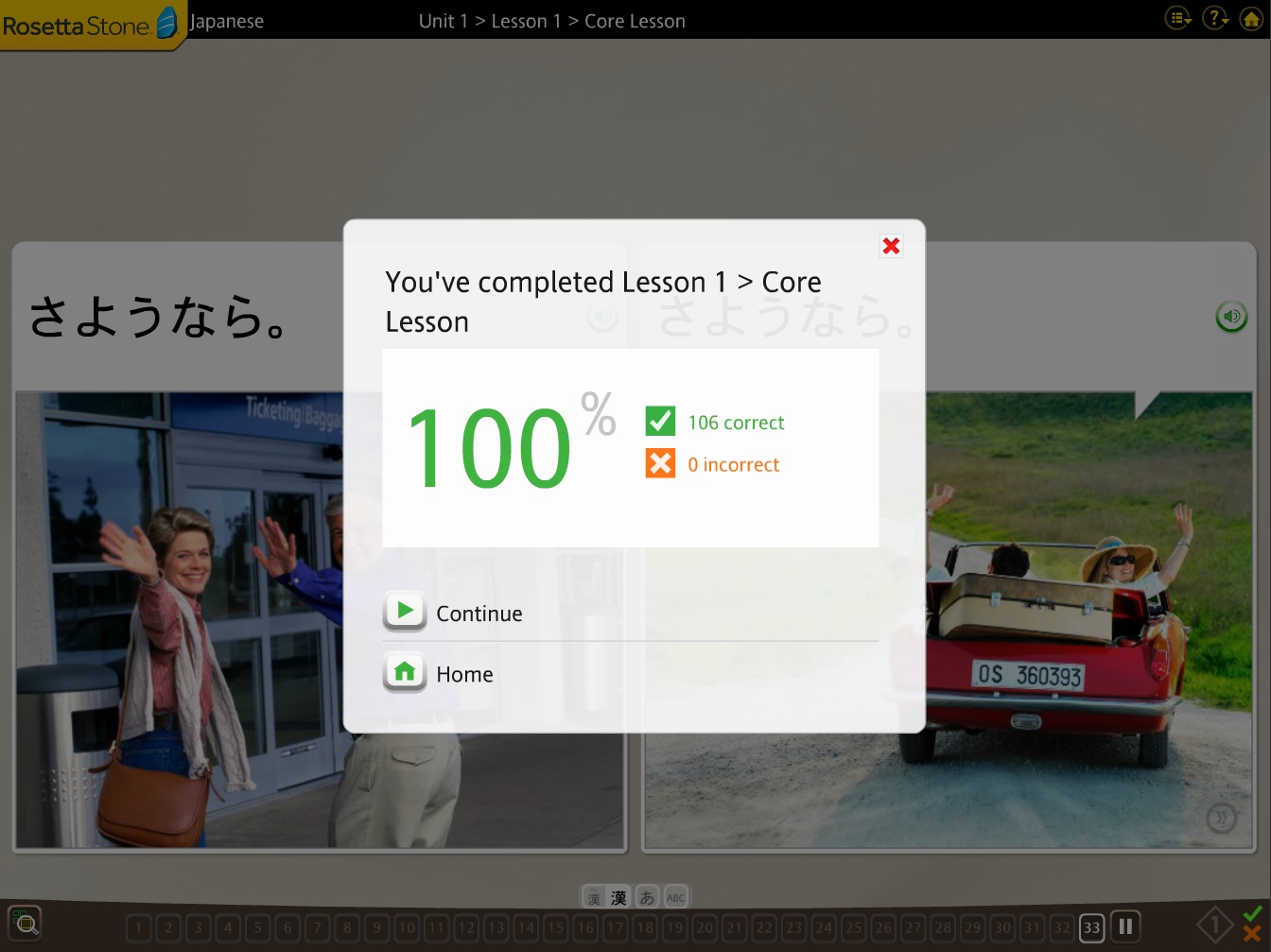
Task: Jump to screen 9
Action: coord(376,927)
